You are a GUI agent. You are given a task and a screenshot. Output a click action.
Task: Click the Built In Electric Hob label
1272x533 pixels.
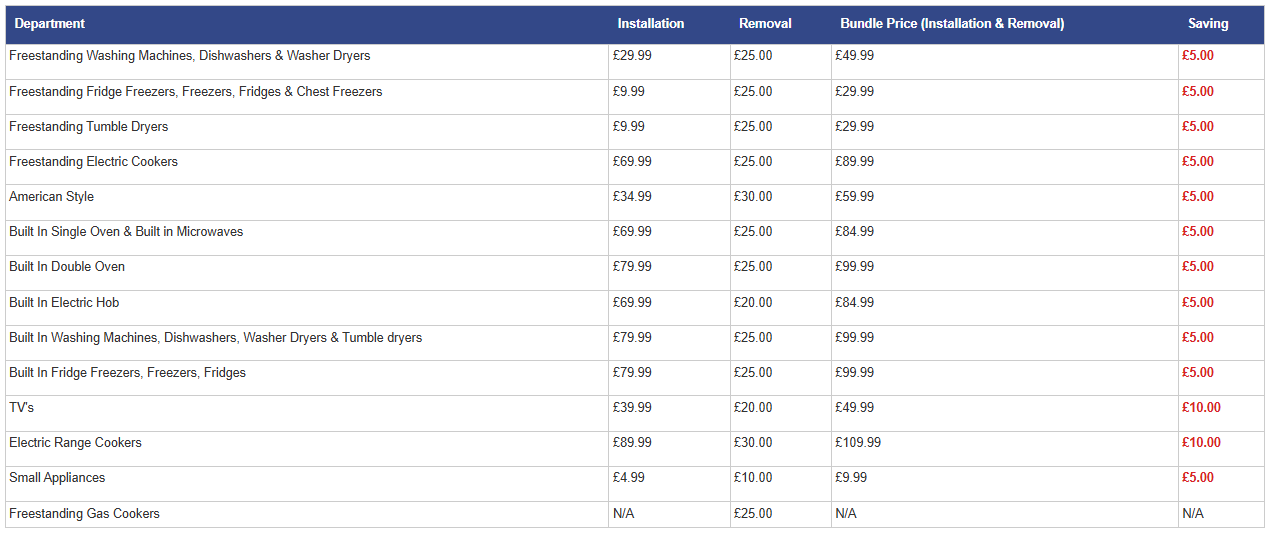(x=64, y=302)
